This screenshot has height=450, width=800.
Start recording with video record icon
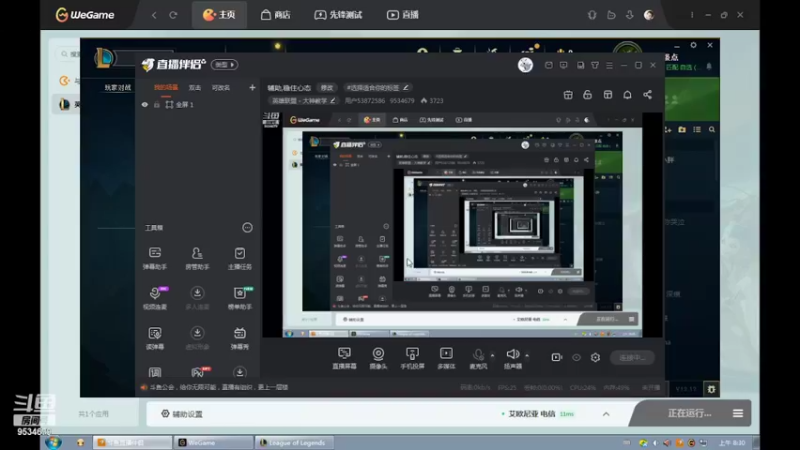[x=557, y=358]
